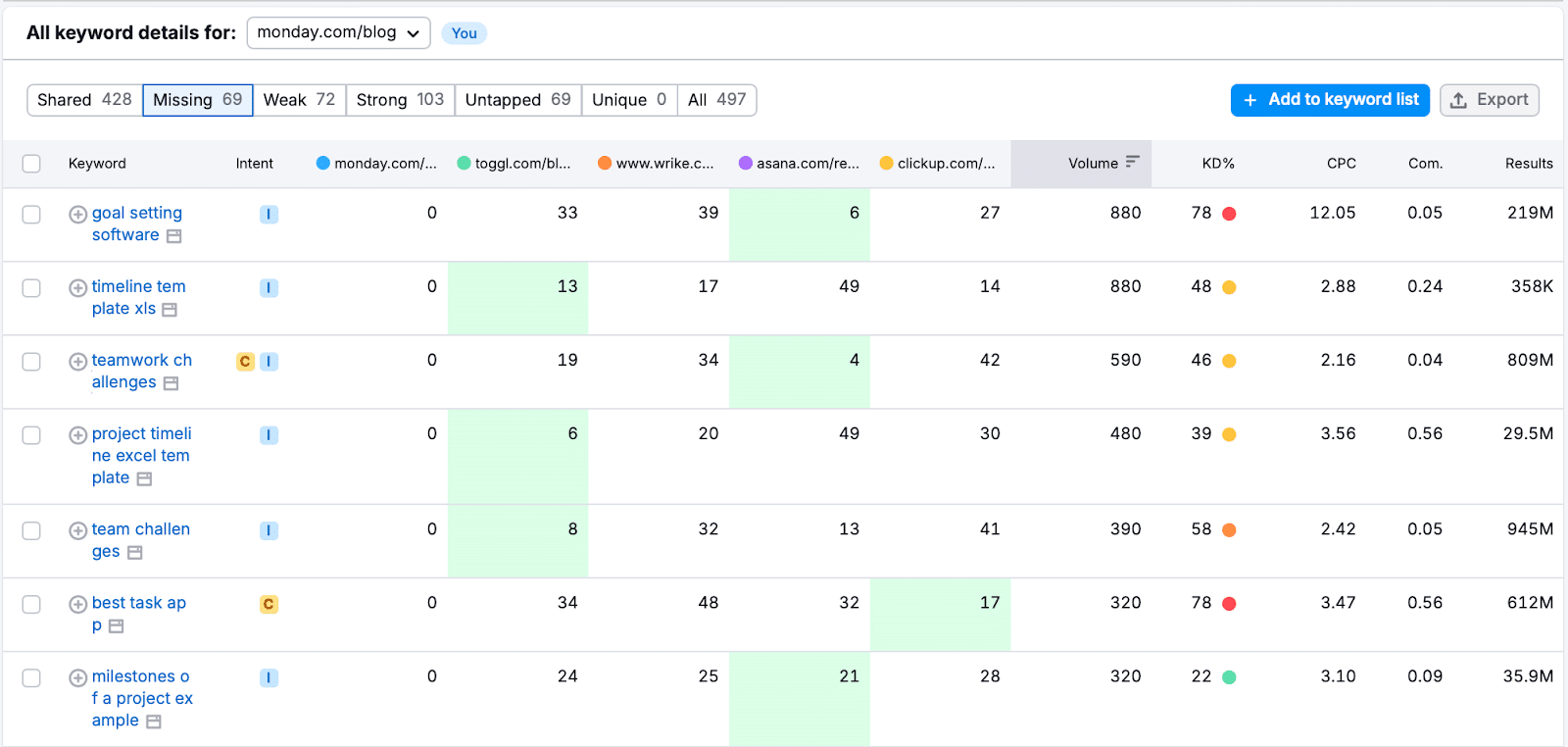This screenshot has height=747, width=1568.
Task: Click the 'You' badge label
Action: (465, 33)
